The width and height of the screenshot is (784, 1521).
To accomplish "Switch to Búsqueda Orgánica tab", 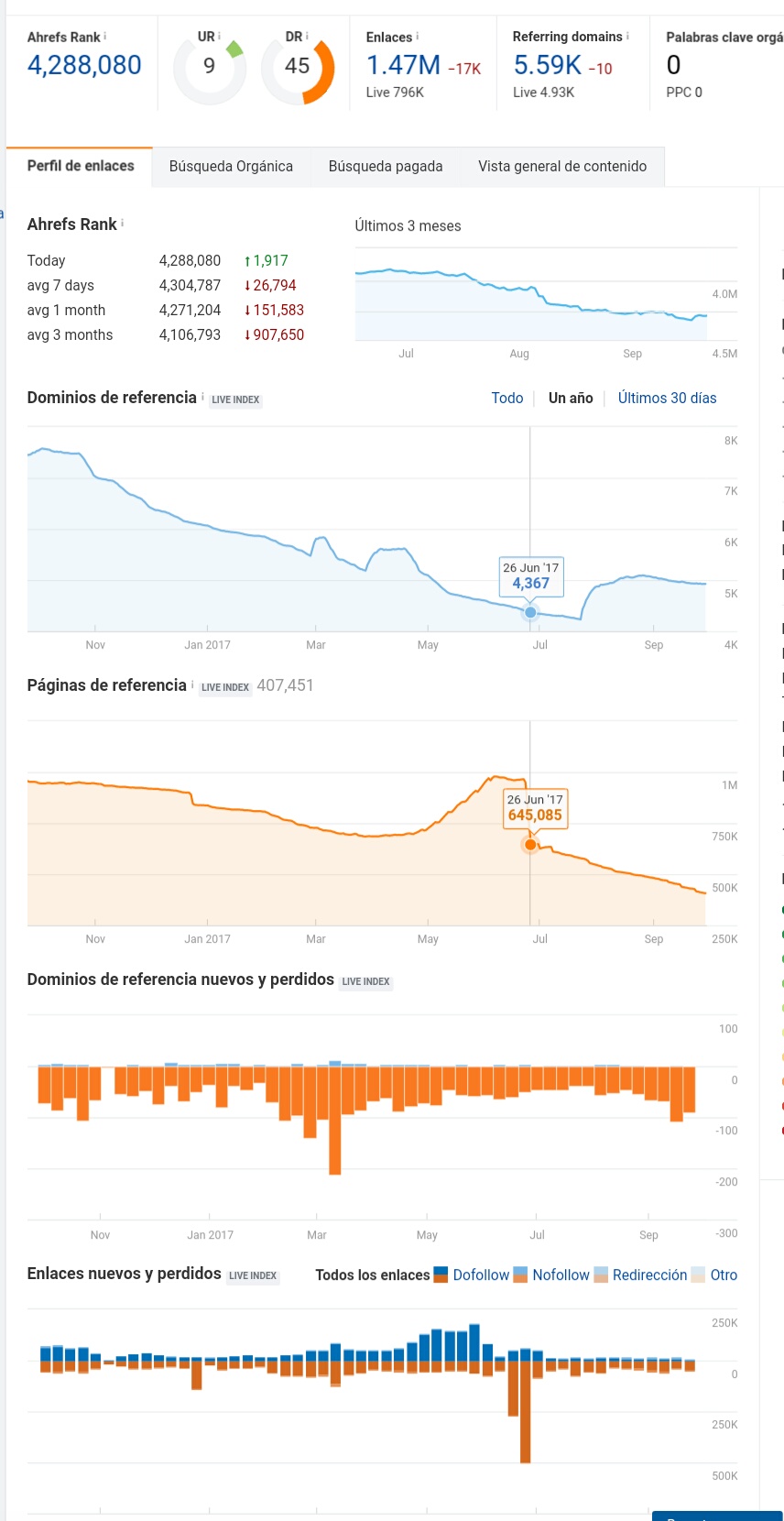I will [x=231, y=167].
